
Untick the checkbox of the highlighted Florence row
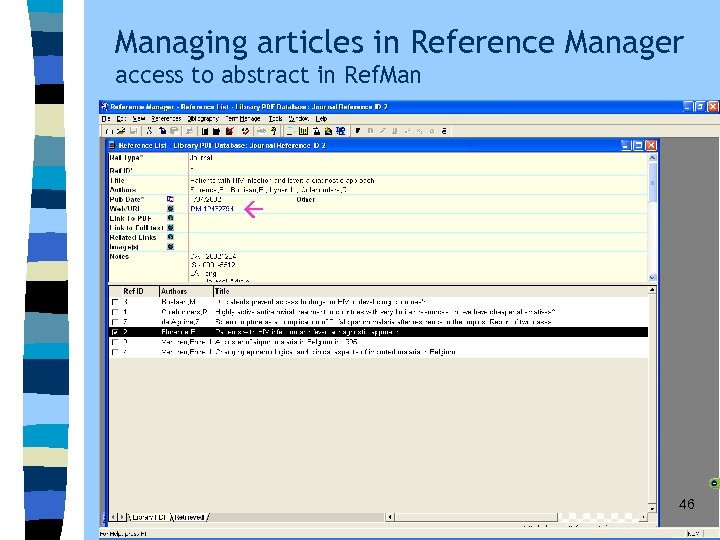coord(115,332)
